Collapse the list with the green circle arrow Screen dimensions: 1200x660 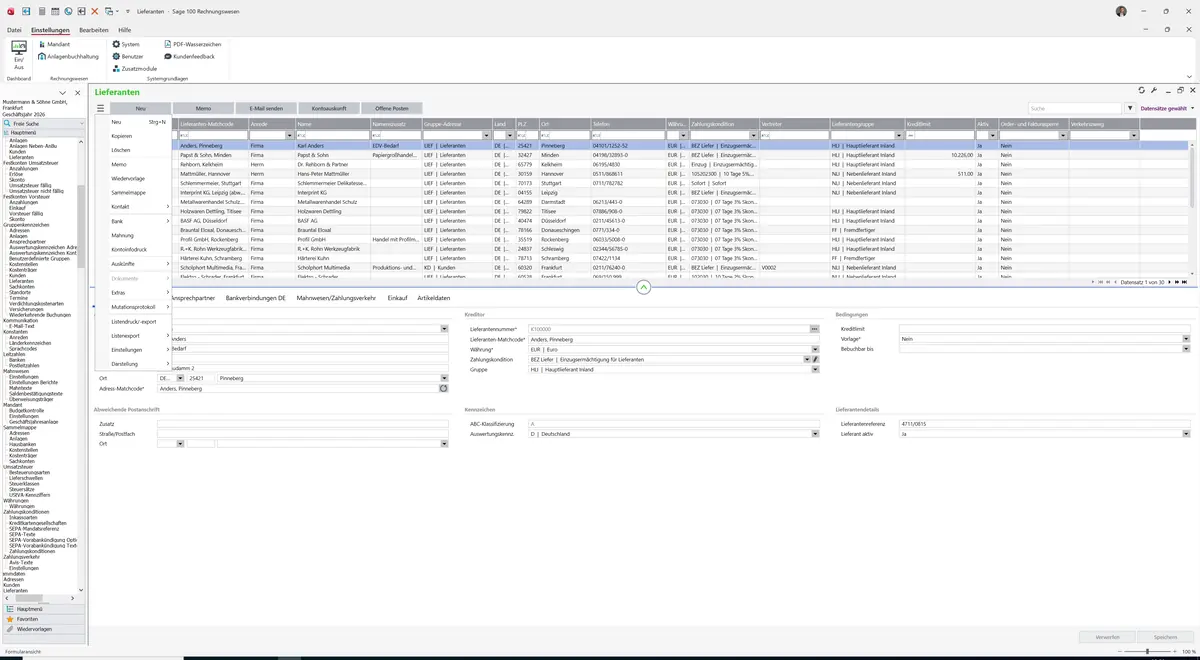643,287
